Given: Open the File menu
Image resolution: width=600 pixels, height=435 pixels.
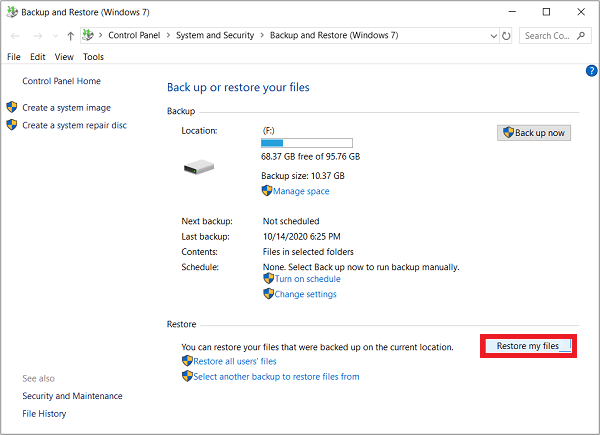Looking at the screenshot, I should tap(14, 57).
